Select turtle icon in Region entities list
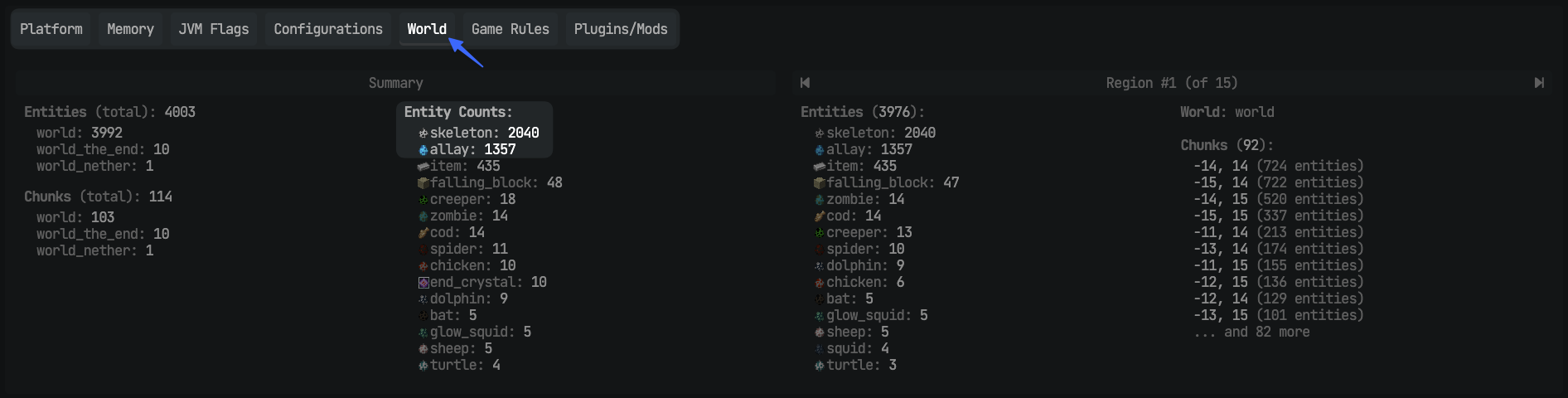 (820, 366)
